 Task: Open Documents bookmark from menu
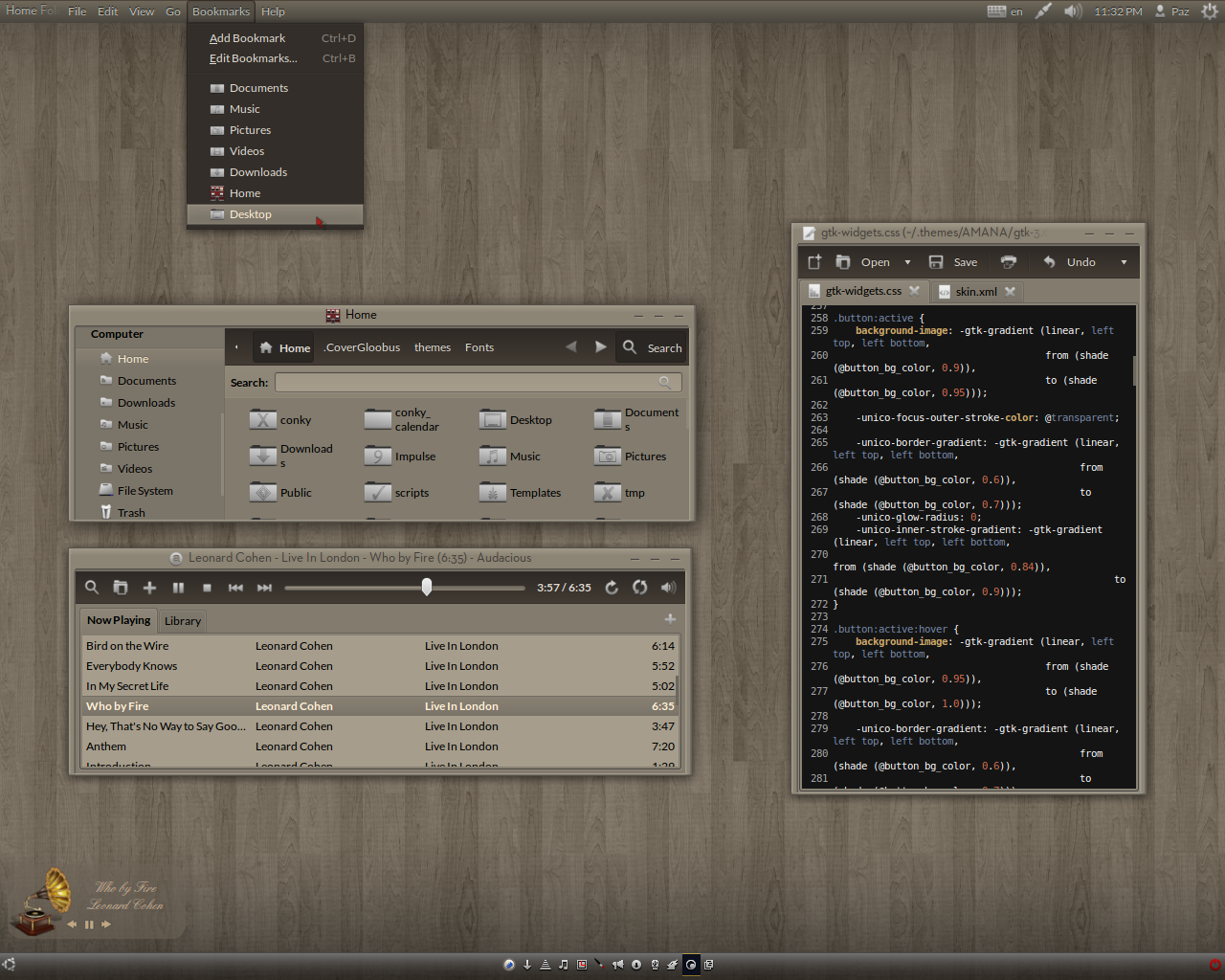coord(275,88)
